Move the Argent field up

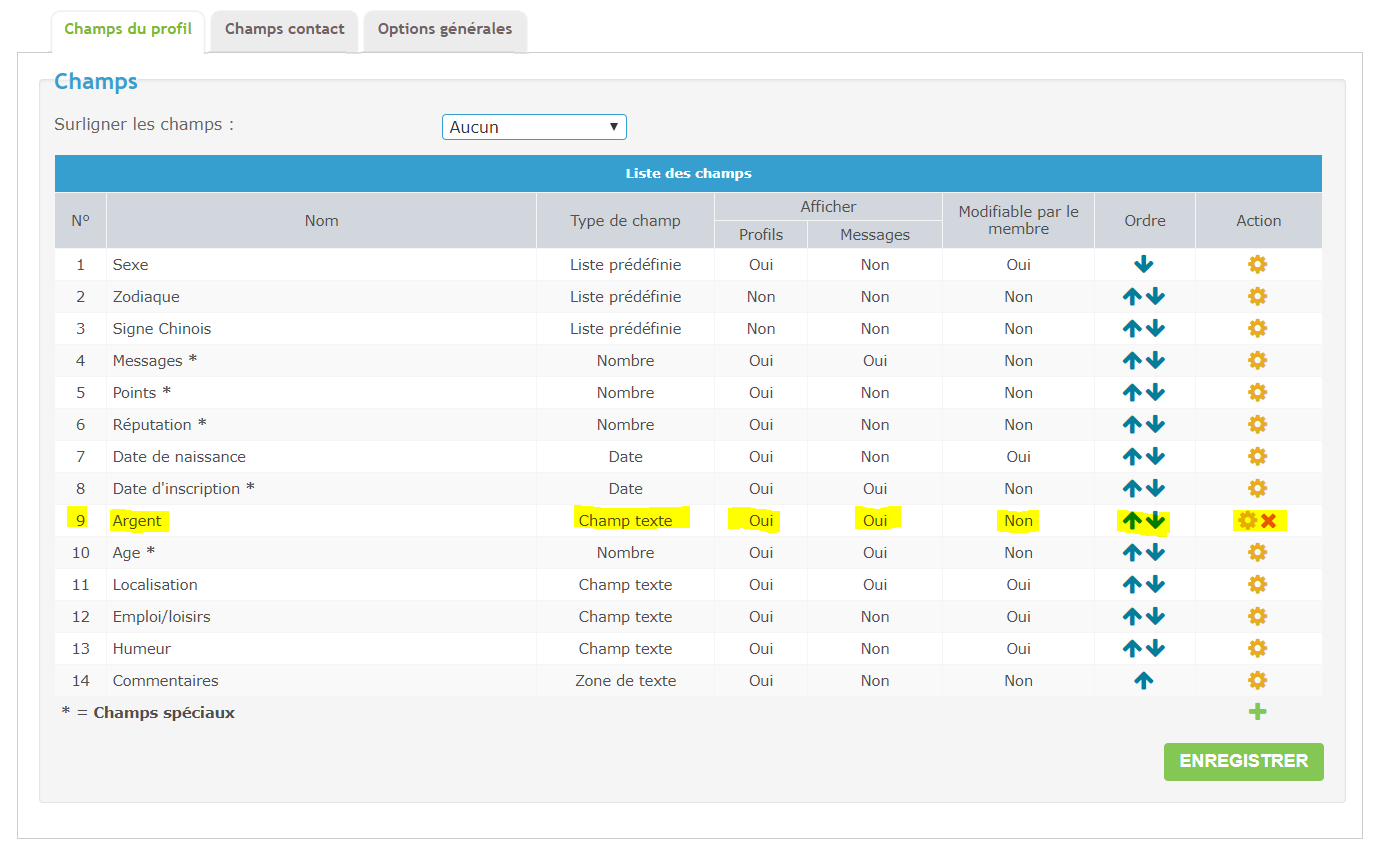(x=1132, y=521)
